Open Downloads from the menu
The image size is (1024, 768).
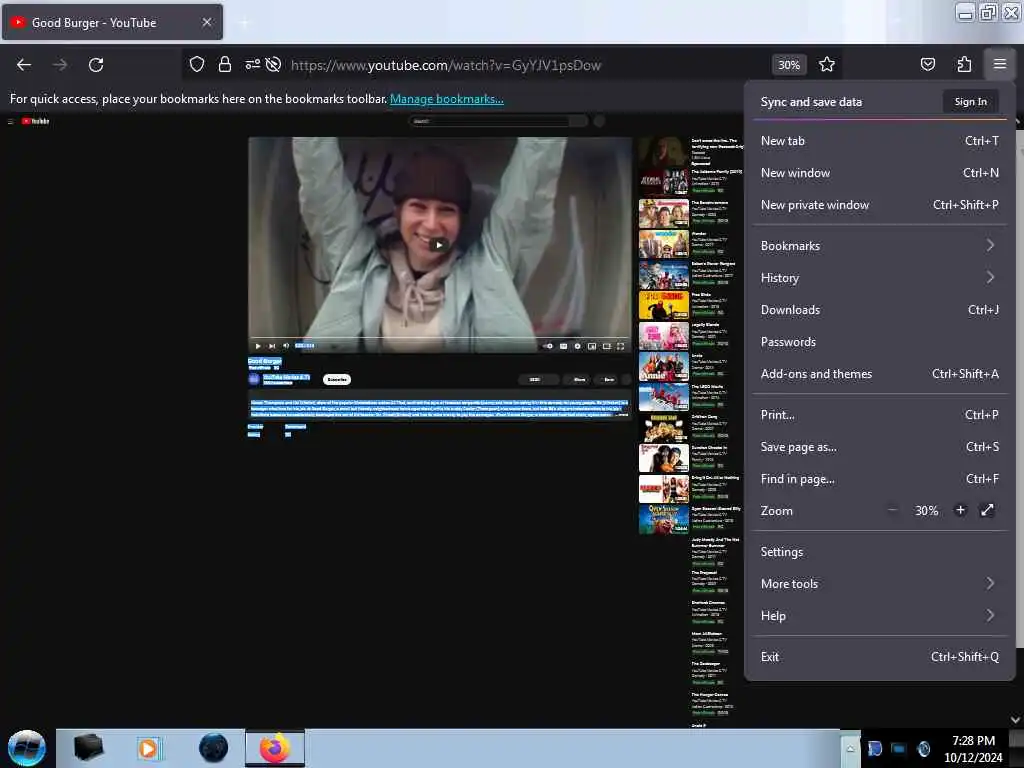pyautogui.click(x=880, y=310)
